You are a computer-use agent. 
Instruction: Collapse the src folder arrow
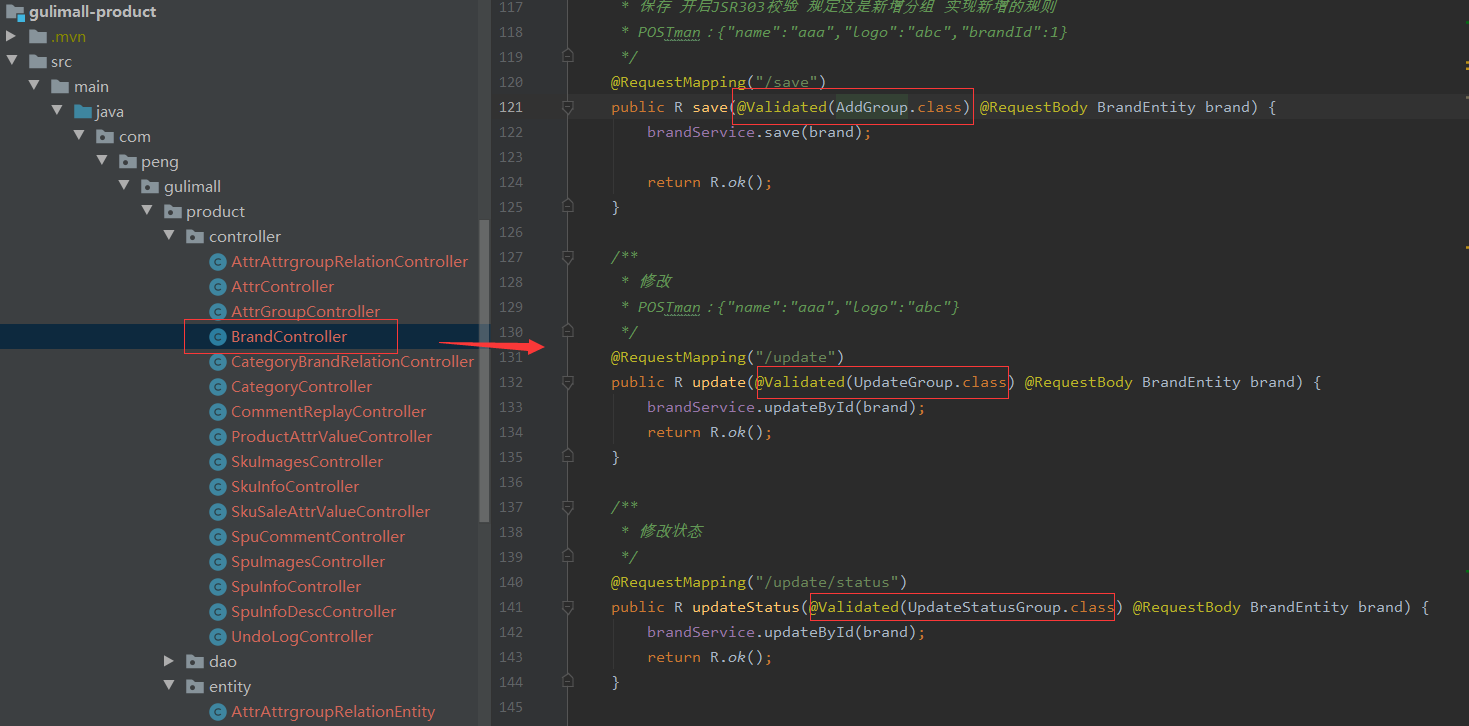(x=11, y=61)
